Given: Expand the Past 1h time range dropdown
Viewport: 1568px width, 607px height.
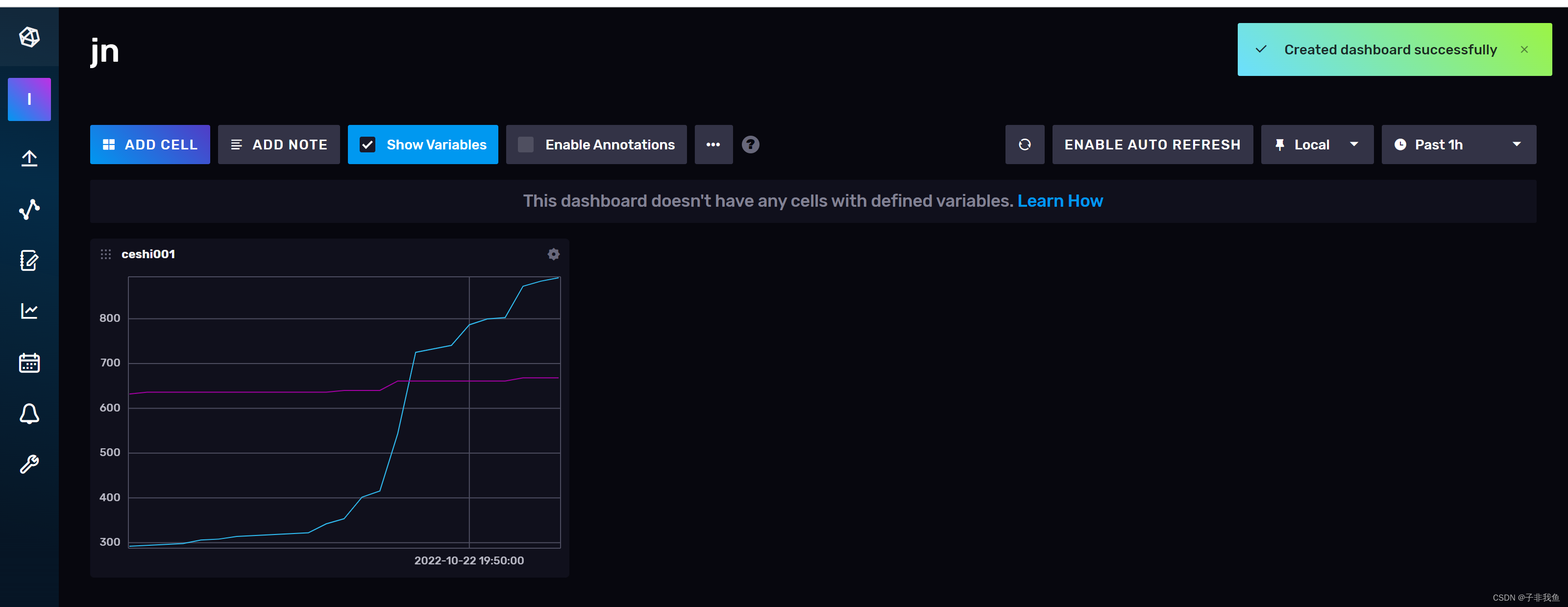Looking at the screenshot, I should [1458, 145].
